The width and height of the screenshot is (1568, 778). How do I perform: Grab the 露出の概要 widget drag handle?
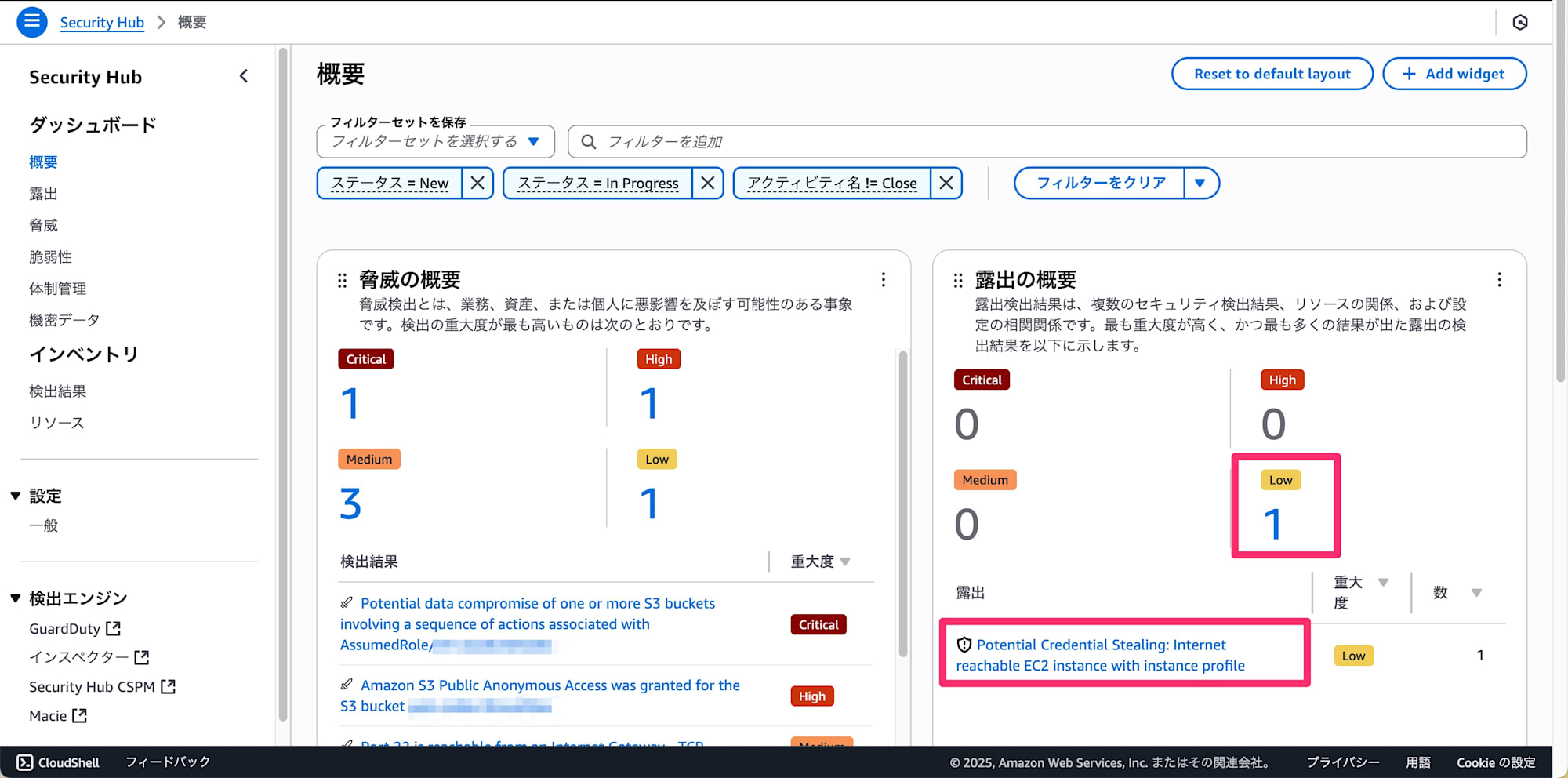click(x=957, y=280)
